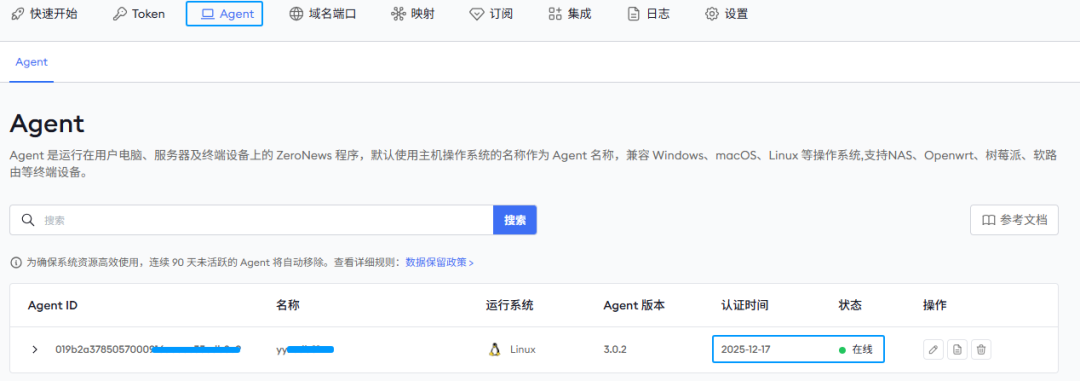Viewport: 1080px width, 381px height.
Task: Follow the 数据保留政策 link
Action: tap(439, 262)
